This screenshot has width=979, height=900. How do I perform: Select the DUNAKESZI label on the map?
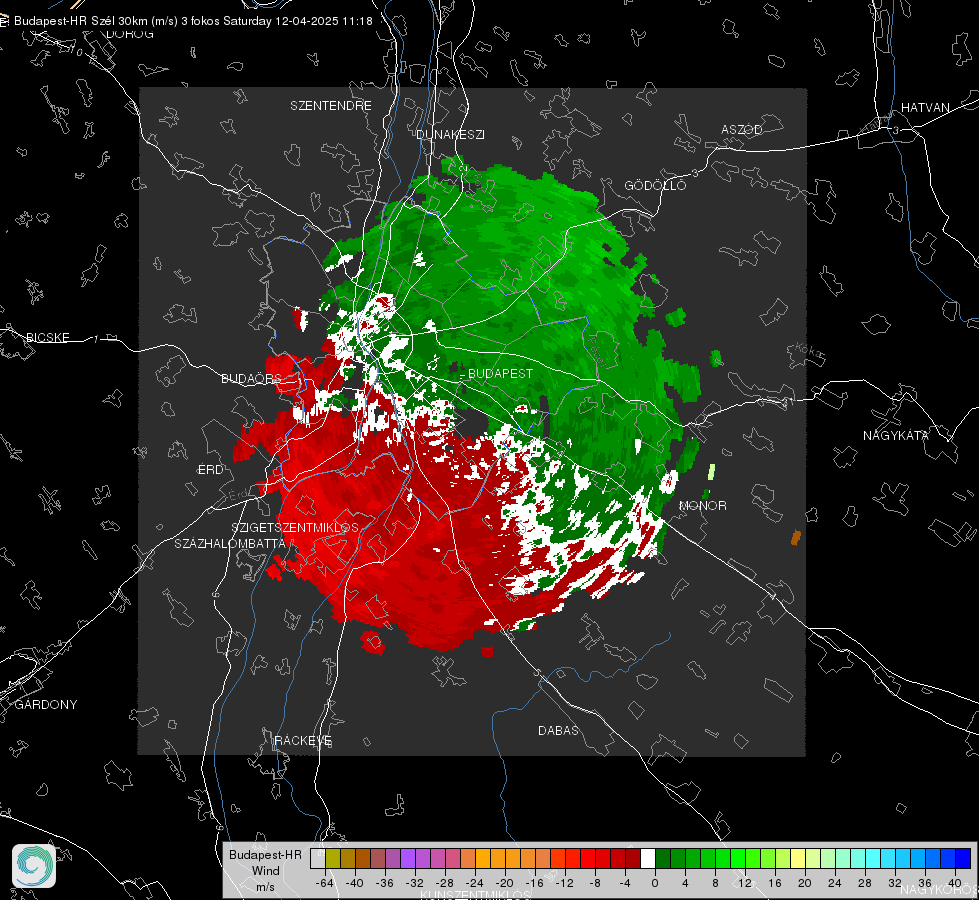[450, 134]
